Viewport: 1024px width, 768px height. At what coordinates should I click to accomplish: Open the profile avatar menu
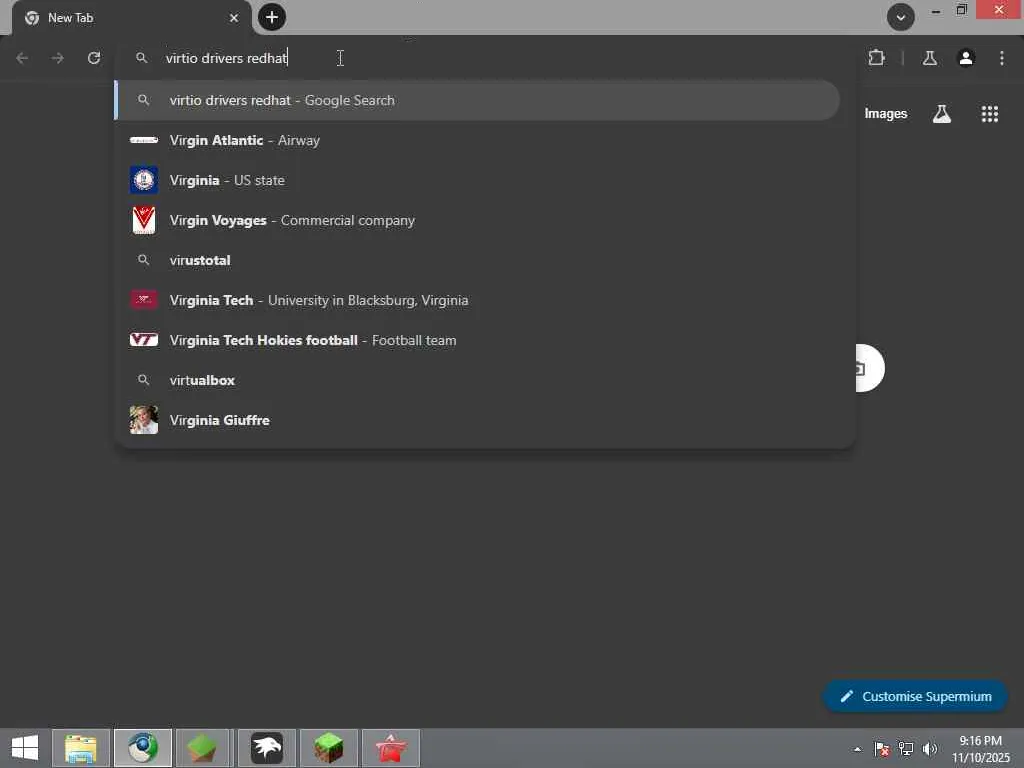pyautogui.click(x=966, y=58)
